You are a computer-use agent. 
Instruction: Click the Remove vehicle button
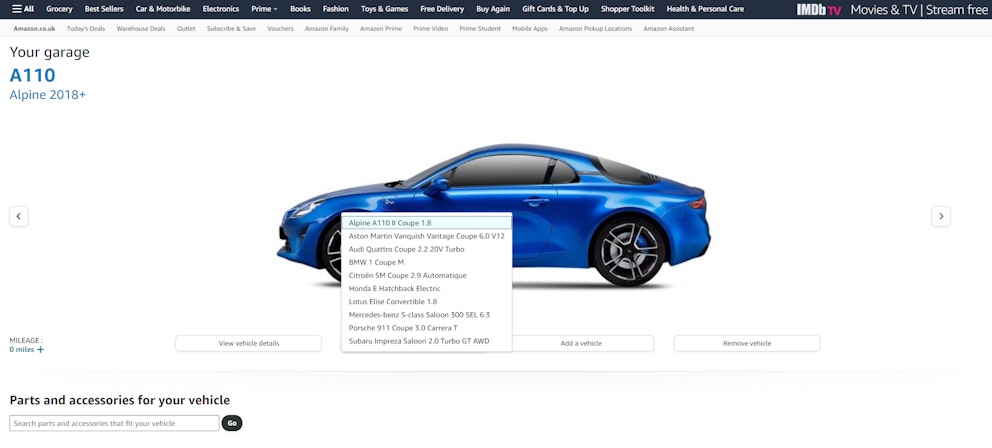746,343
